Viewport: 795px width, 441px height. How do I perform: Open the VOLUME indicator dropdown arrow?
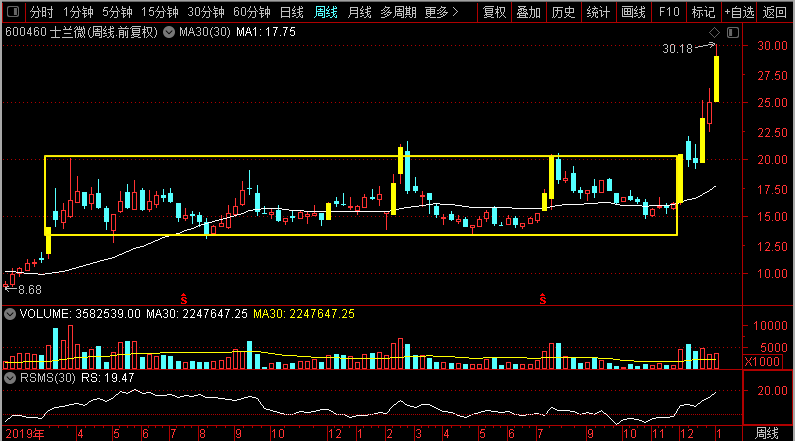[x=10, y=314]
